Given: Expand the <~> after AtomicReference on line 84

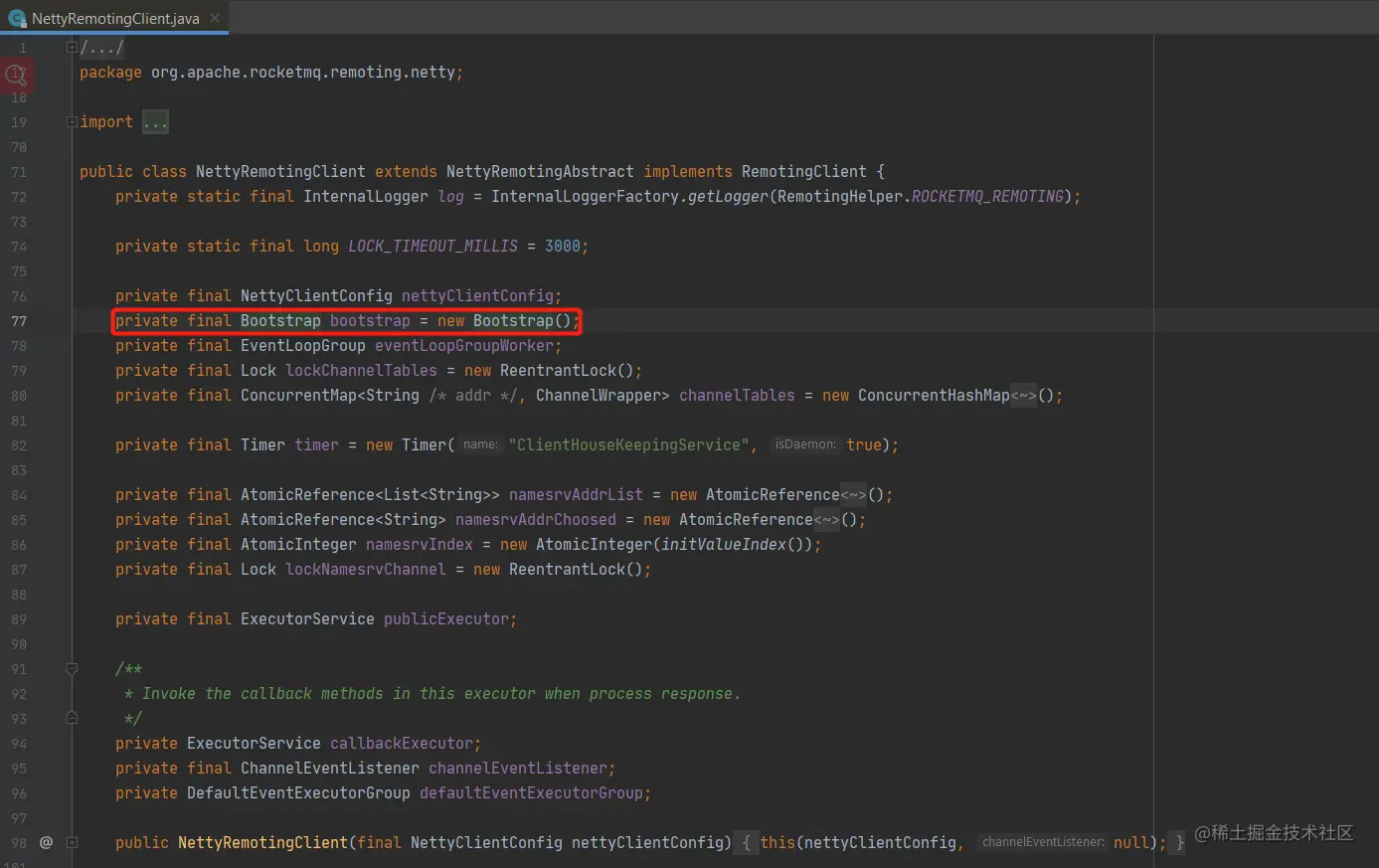Looking at the screenshot, I should pos(853,495).
